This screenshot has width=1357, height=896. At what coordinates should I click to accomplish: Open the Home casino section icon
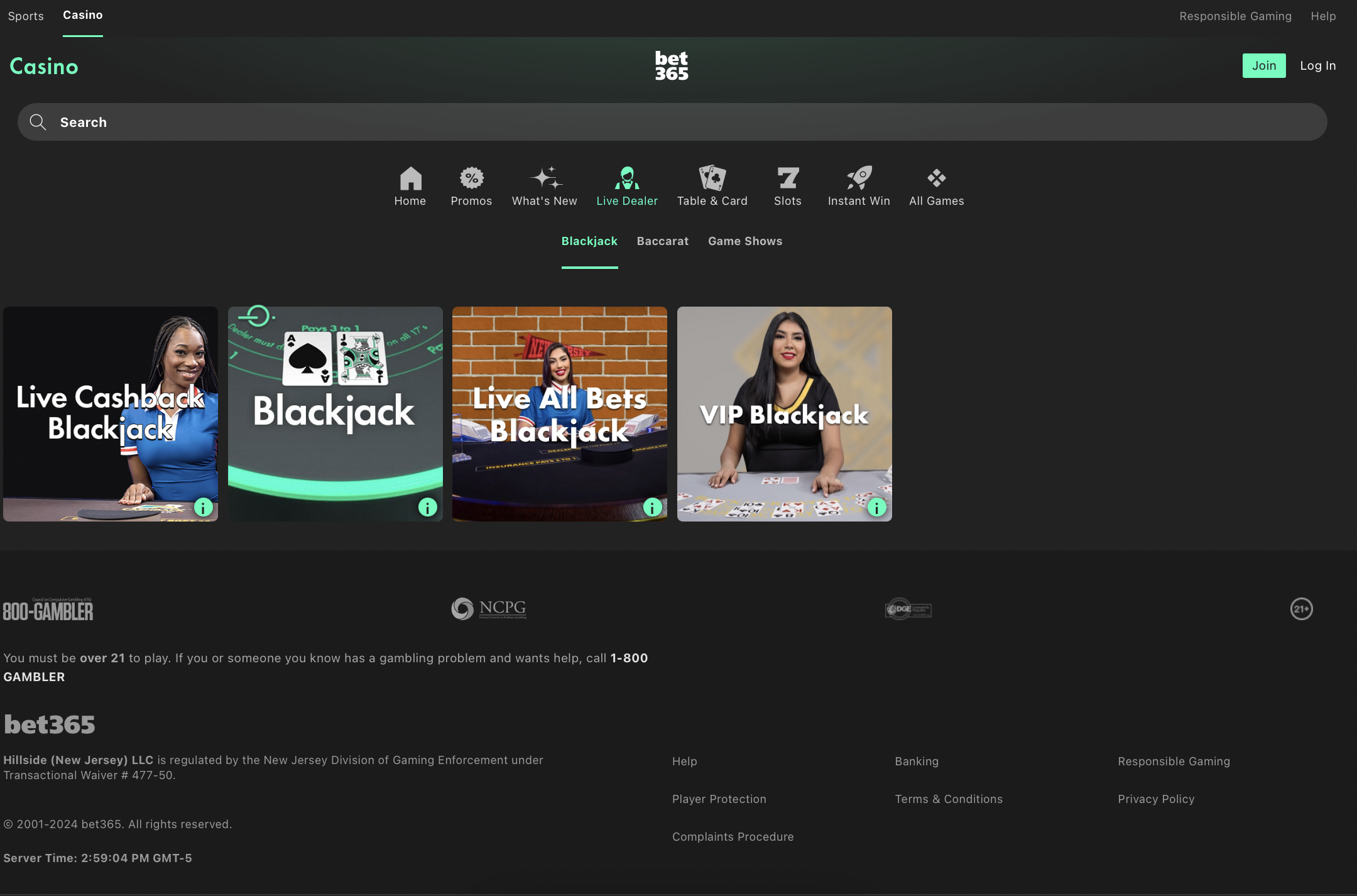pos(410,178)
